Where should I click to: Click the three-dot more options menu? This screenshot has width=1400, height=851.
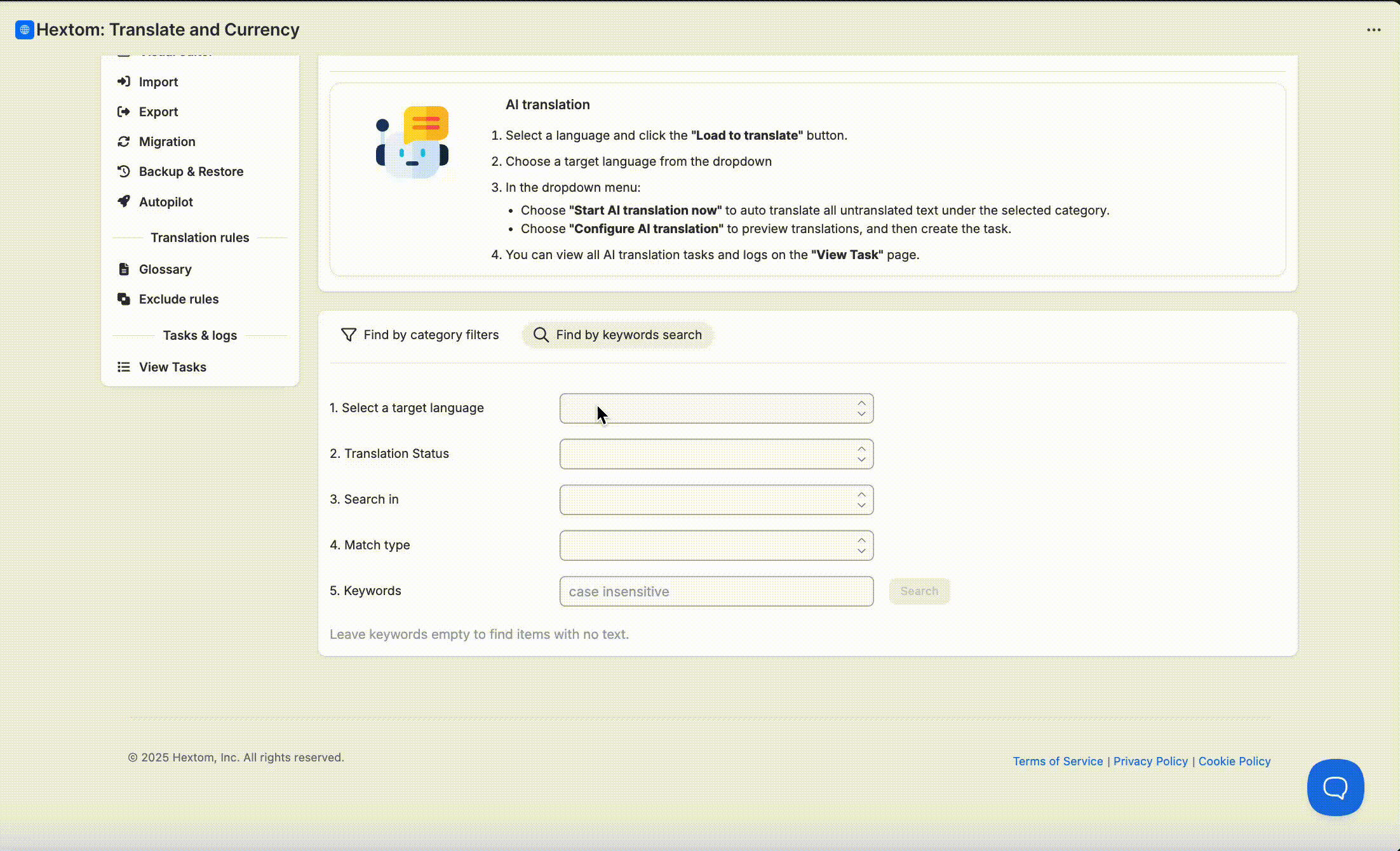coord(1374,30)
